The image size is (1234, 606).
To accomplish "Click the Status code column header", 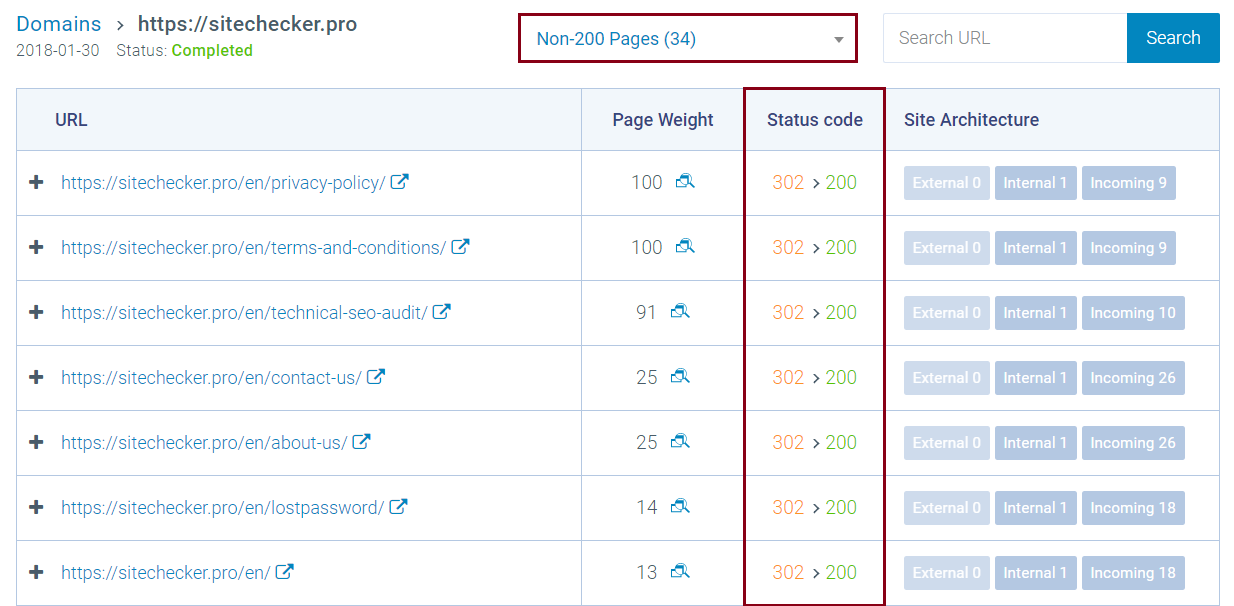I will pyautogui.click(x=815, y=120).
